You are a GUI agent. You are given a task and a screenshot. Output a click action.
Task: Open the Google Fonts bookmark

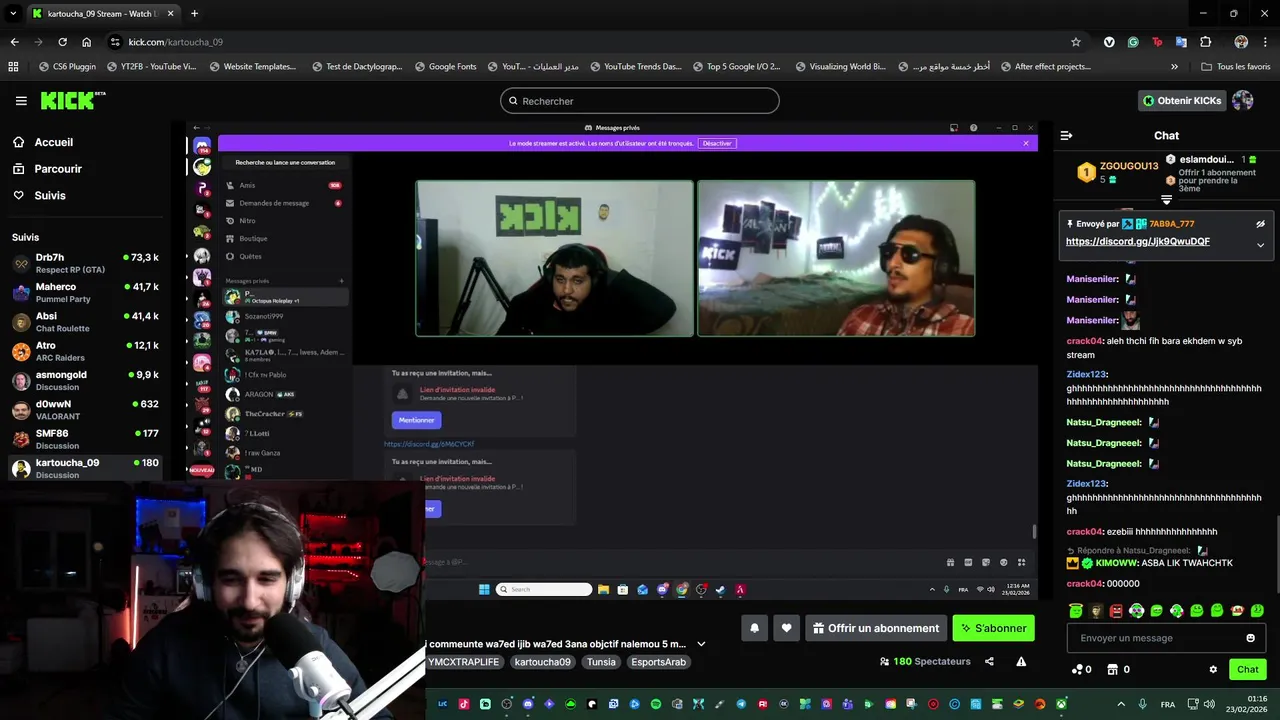click(x=445, y=67)
